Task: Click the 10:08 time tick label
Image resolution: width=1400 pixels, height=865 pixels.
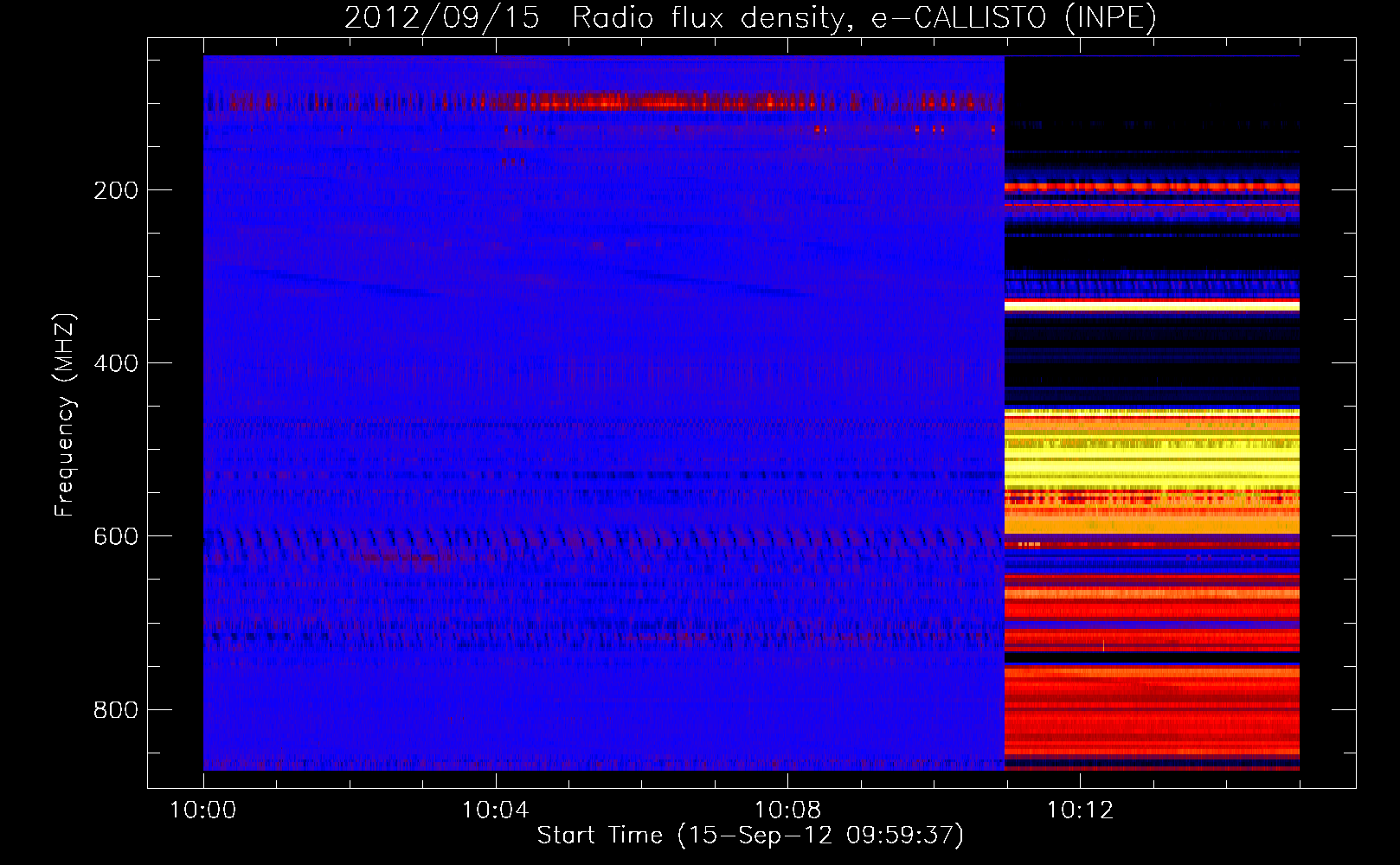Action: coord(787,811)
